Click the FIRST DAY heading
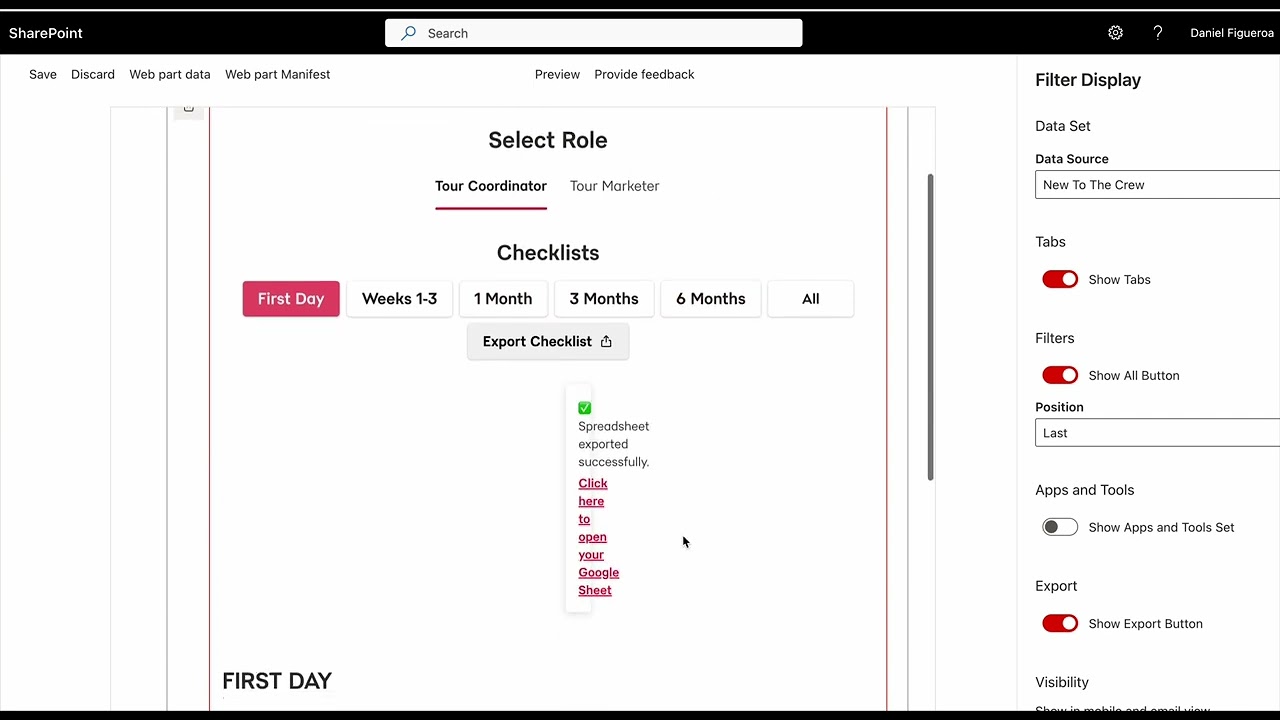The height and width of the screenshot is (720, 1280). [x=277, y=681]
